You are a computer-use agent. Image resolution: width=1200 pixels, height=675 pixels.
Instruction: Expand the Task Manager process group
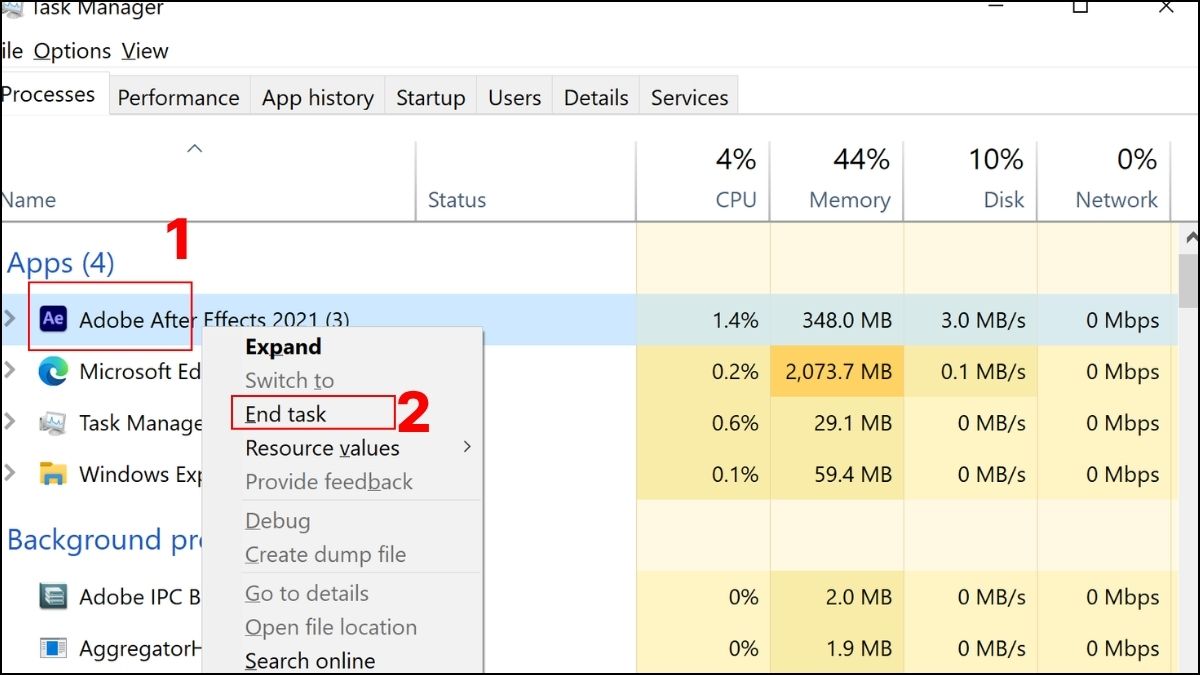tap(11, 422)
